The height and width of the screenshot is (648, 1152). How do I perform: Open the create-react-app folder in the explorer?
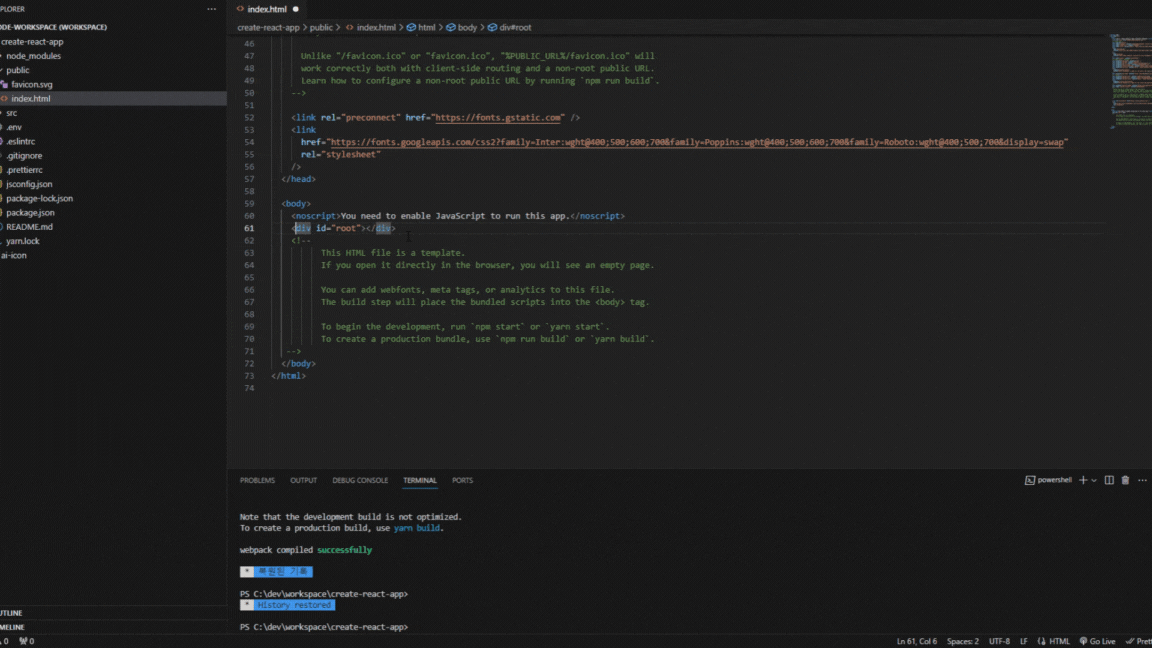click(32, 42)
